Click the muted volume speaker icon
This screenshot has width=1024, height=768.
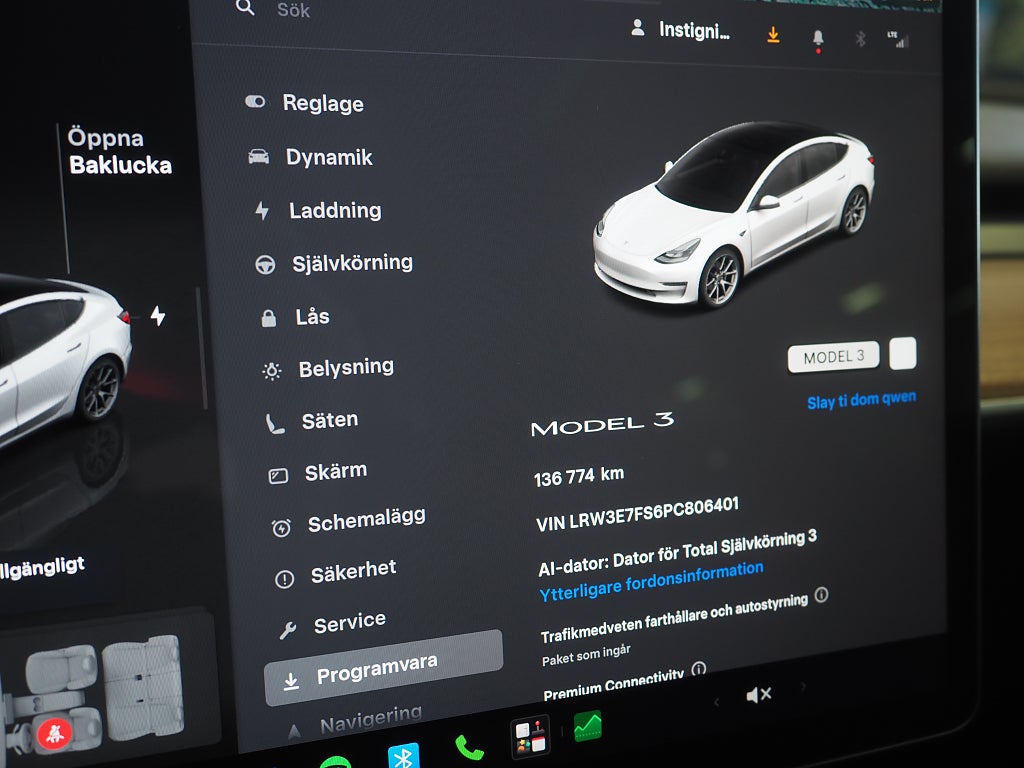[758, 695]
